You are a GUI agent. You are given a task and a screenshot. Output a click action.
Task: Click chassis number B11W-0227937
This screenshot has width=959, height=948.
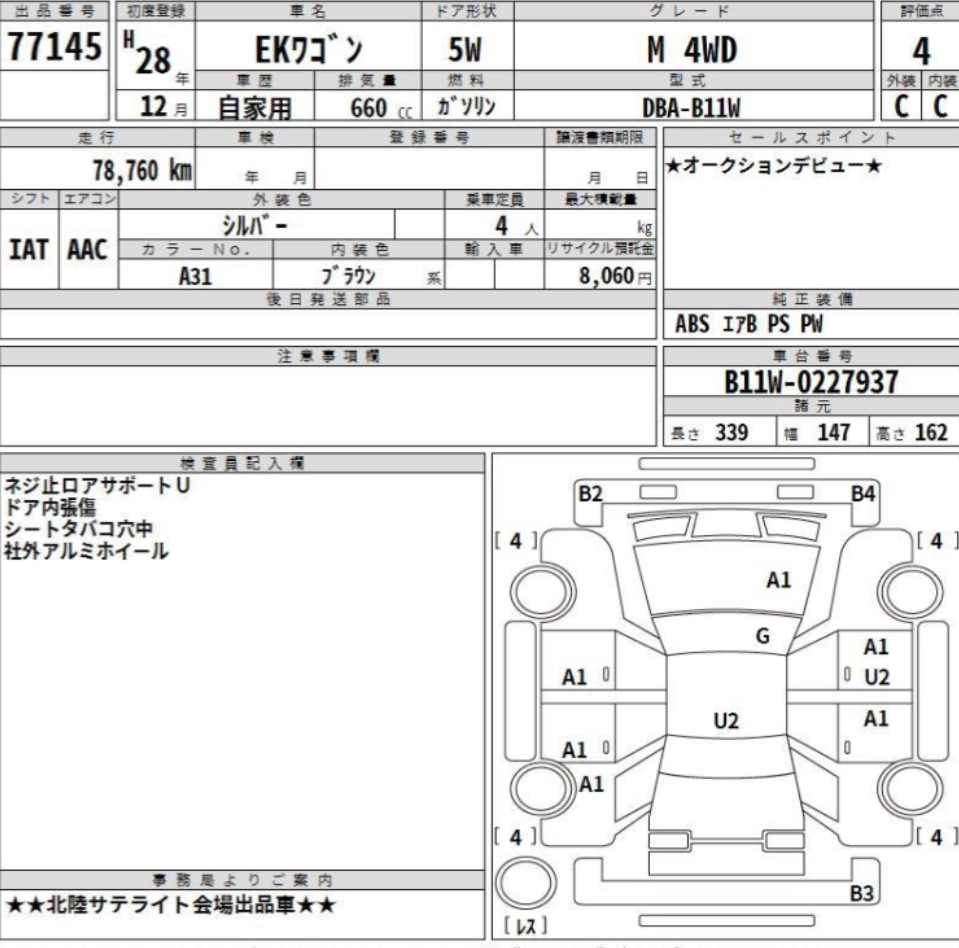811,382
